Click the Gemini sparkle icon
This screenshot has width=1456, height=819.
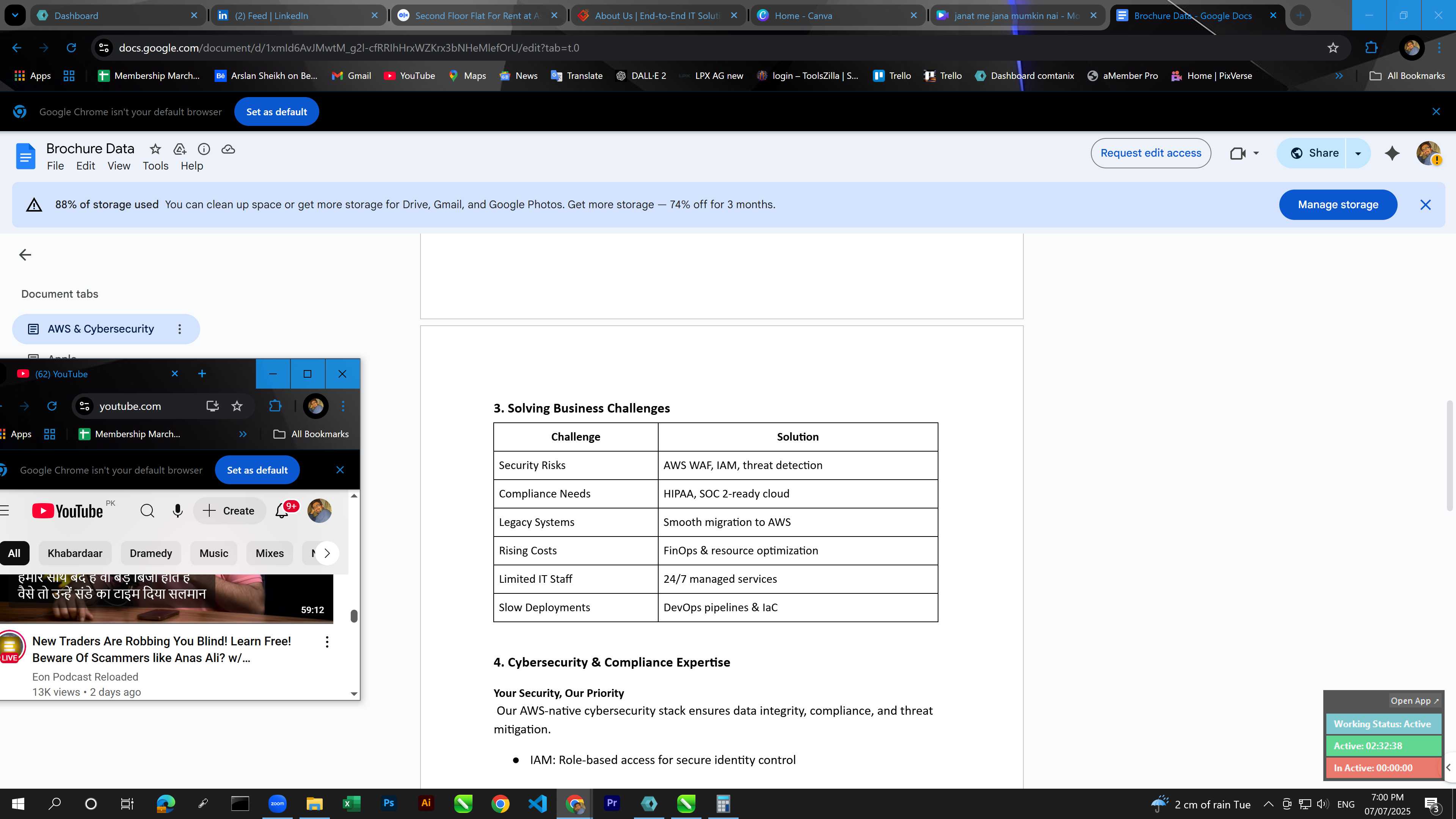(x=1392, y=153)
